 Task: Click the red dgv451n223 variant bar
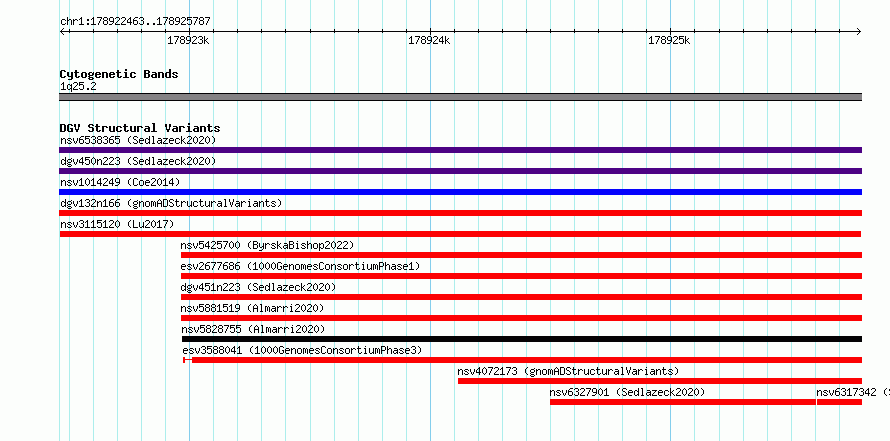(x=521, y=297)
